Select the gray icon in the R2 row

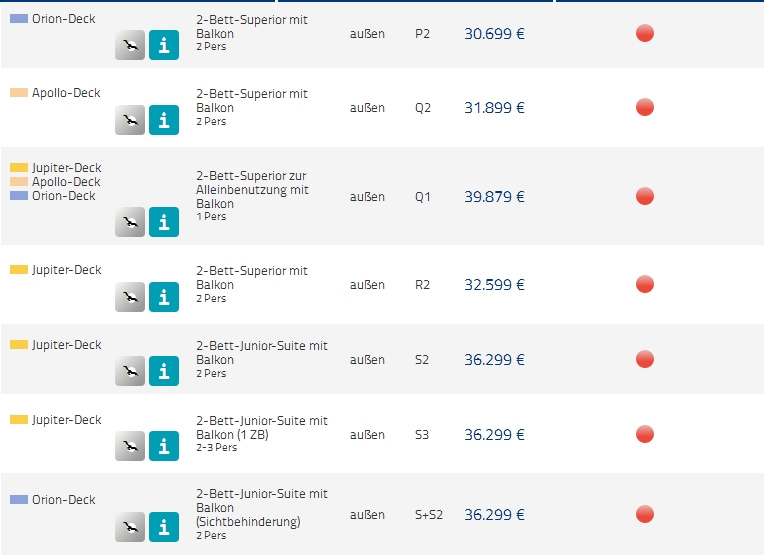[x=130, y=297]
